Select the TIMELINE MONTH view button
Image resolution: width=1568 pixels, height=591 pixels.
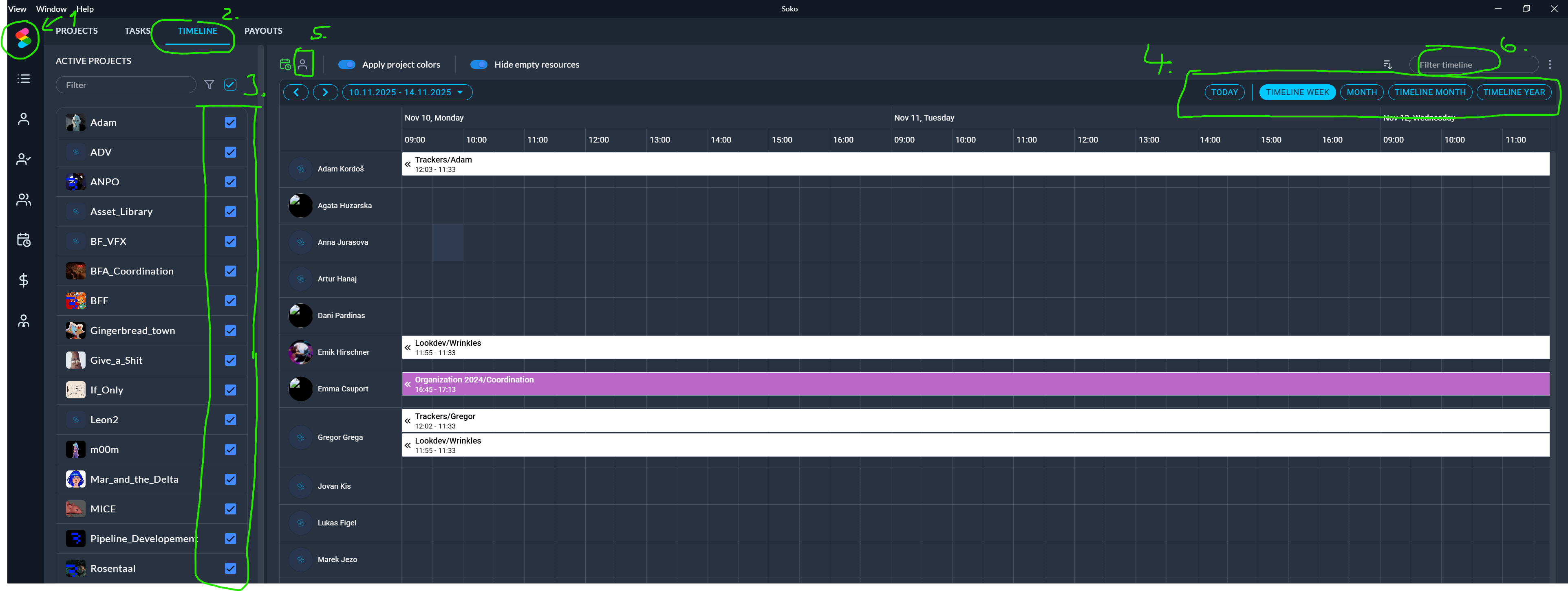click(1429, 92)
